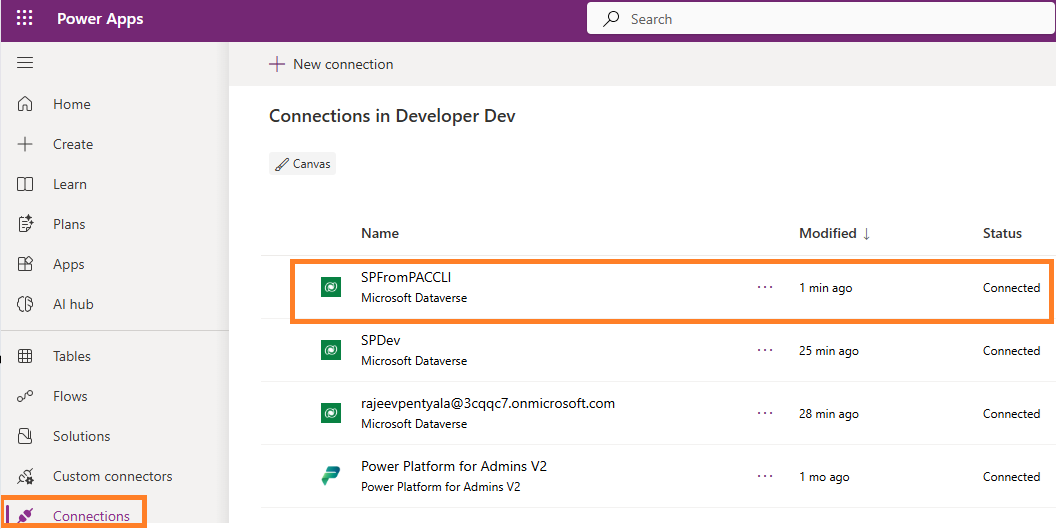Sort by the Name column header
This screenshot has height=529, width=1056.
(x=380, y=233)
